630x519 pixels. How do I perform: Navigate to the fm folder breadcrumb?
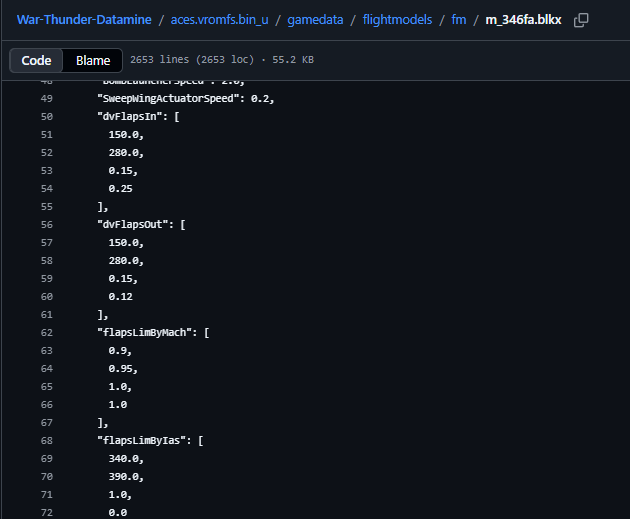(459, 20)
